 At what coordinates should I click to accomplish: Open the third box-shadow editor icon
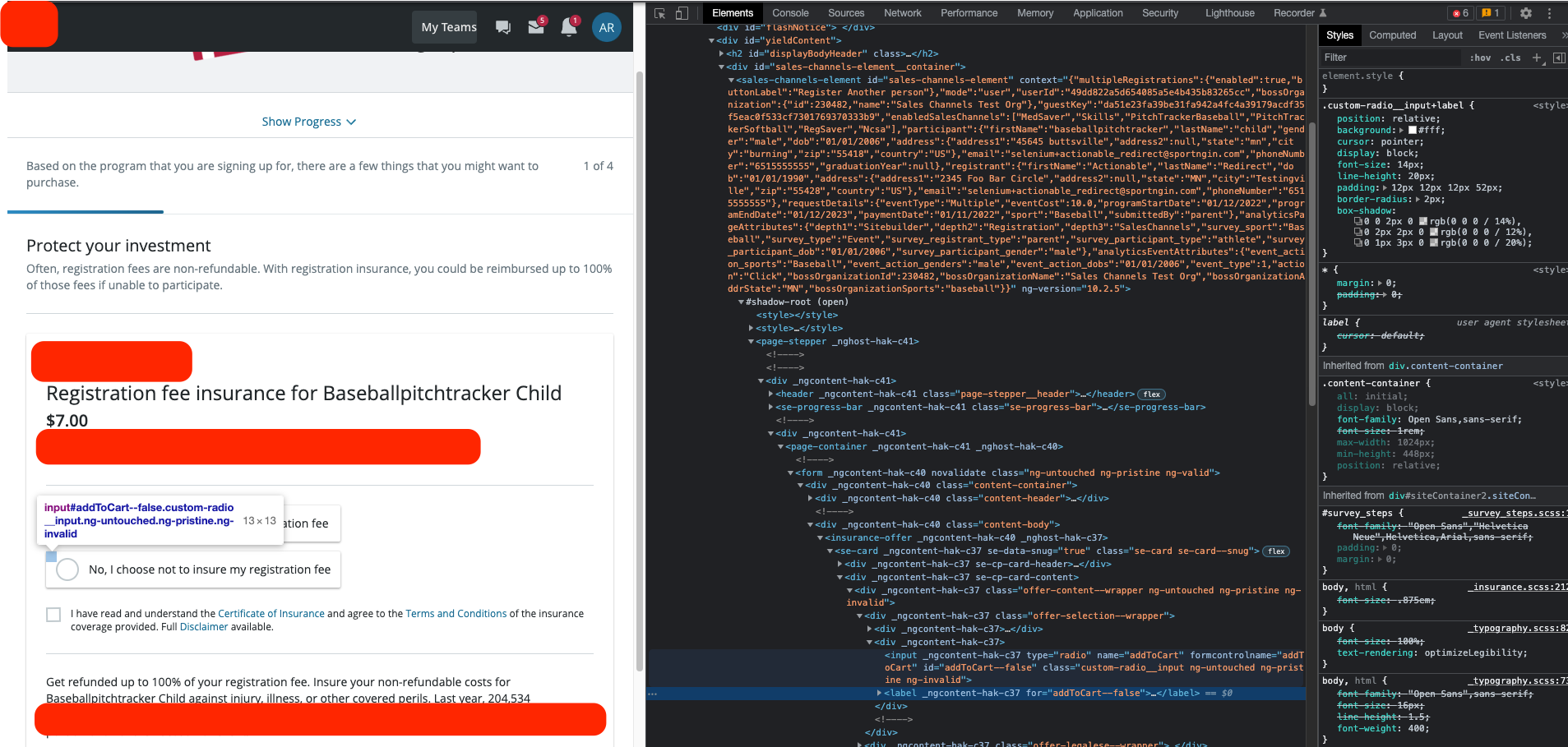click(x=1358, y=243)
